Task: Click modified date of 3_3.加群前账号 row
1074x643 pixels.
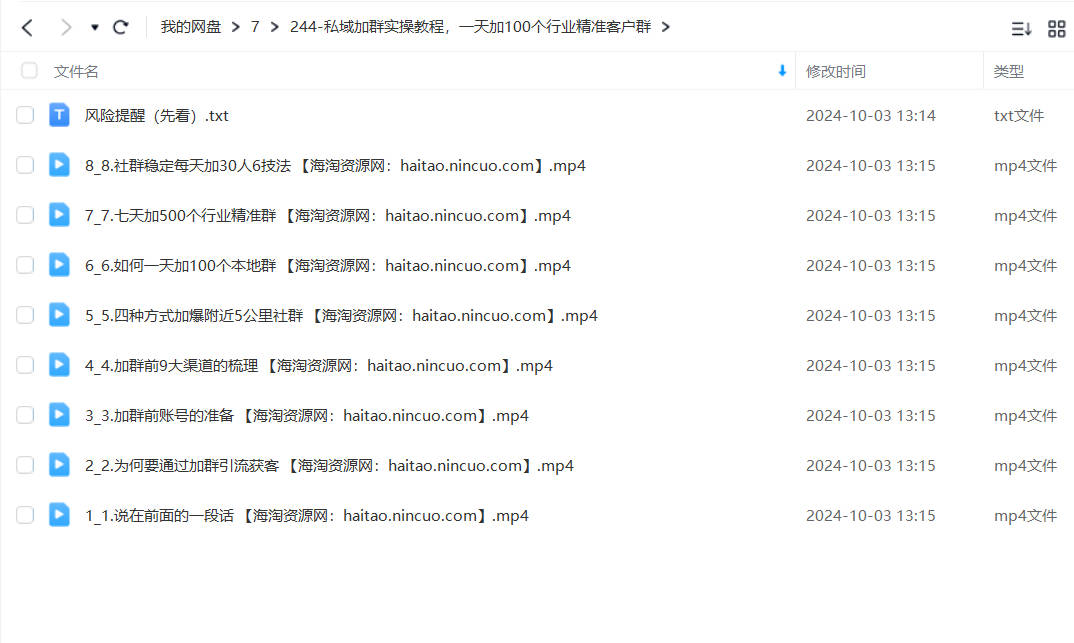Action: point(871,416)
